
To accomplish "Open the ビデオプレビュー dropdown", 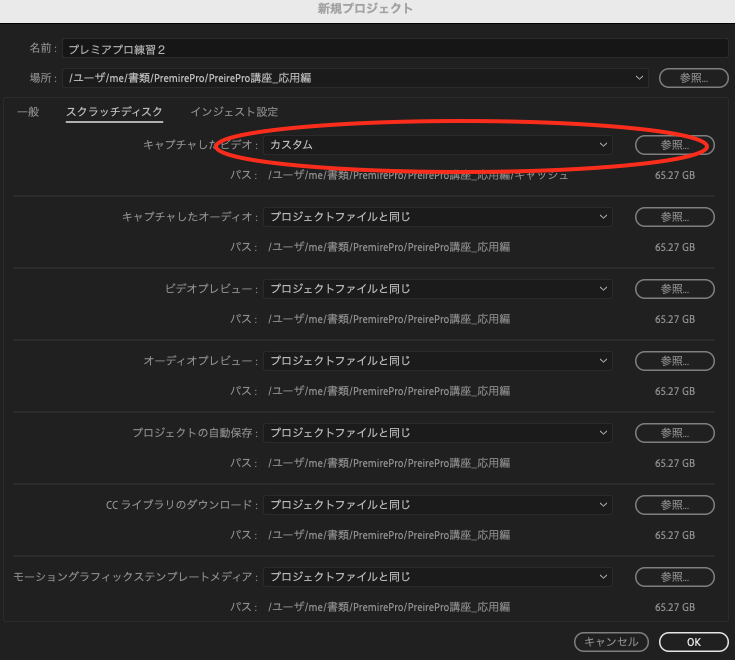I will (x=438, y=289).
